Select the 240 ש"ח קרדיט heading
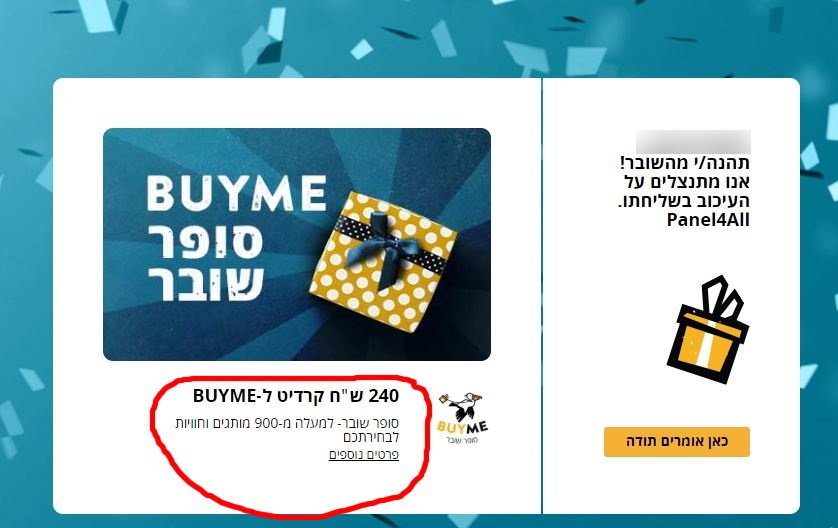Image resolution: width=838 pixels, height=528 pixels. pyautogui.click(x=296, y=396)
